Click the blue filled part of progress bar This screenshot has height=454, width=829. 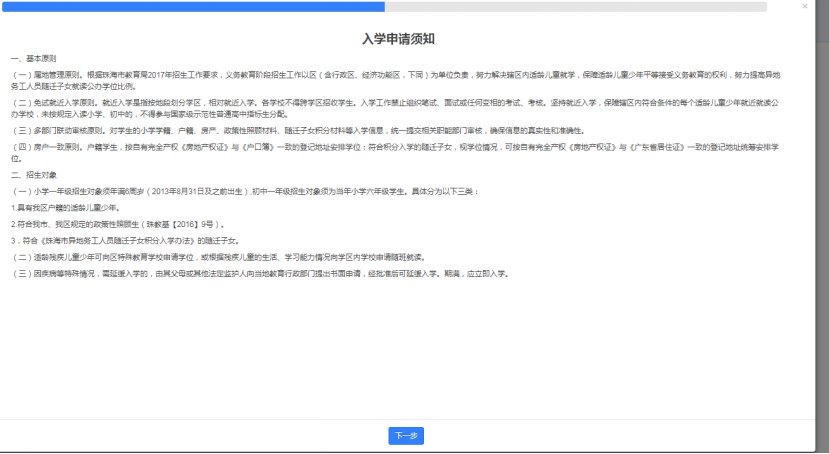[200, 6]
